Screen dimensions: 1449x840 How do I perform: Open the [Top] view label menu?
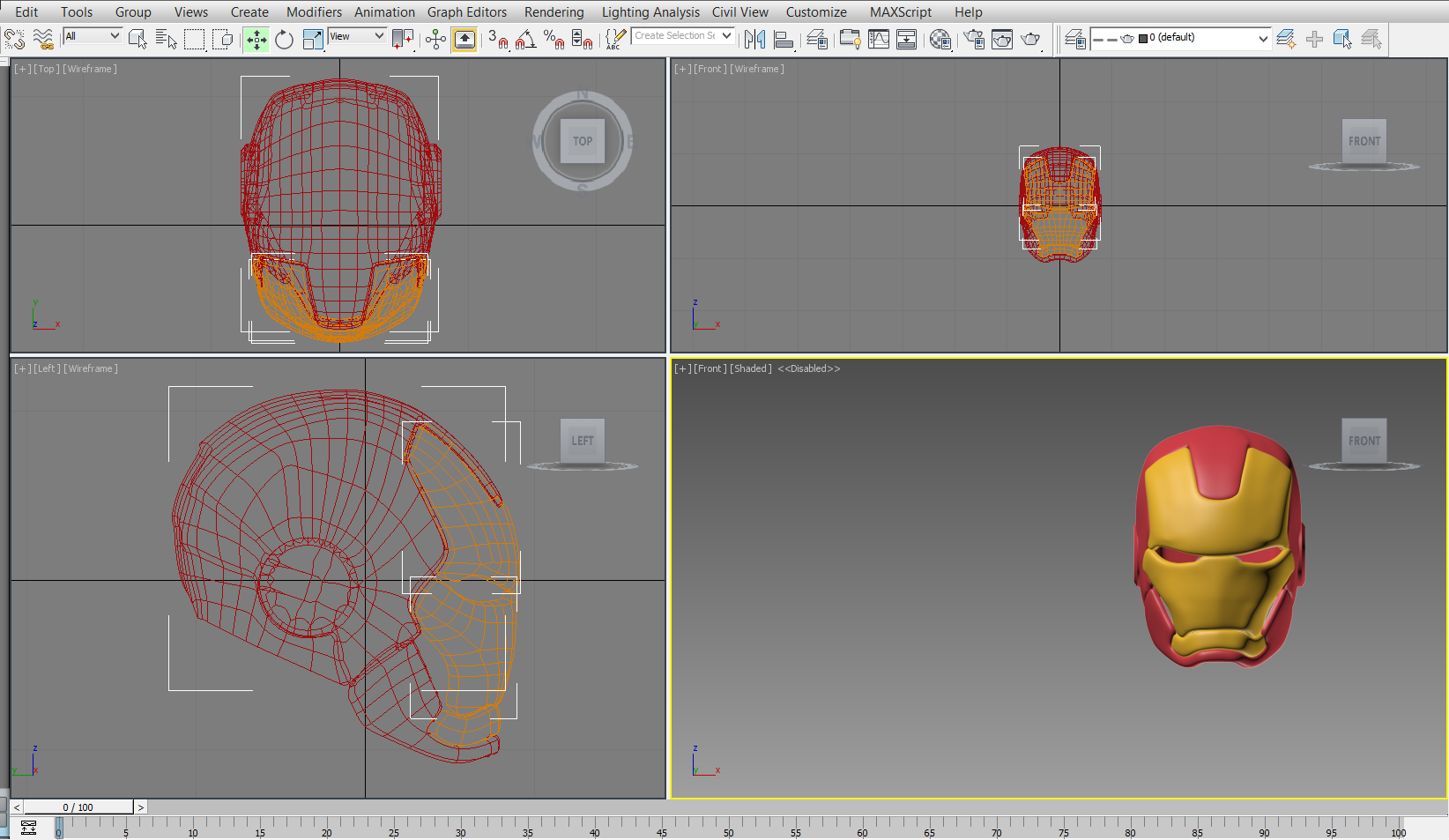(x=47, y=69)
